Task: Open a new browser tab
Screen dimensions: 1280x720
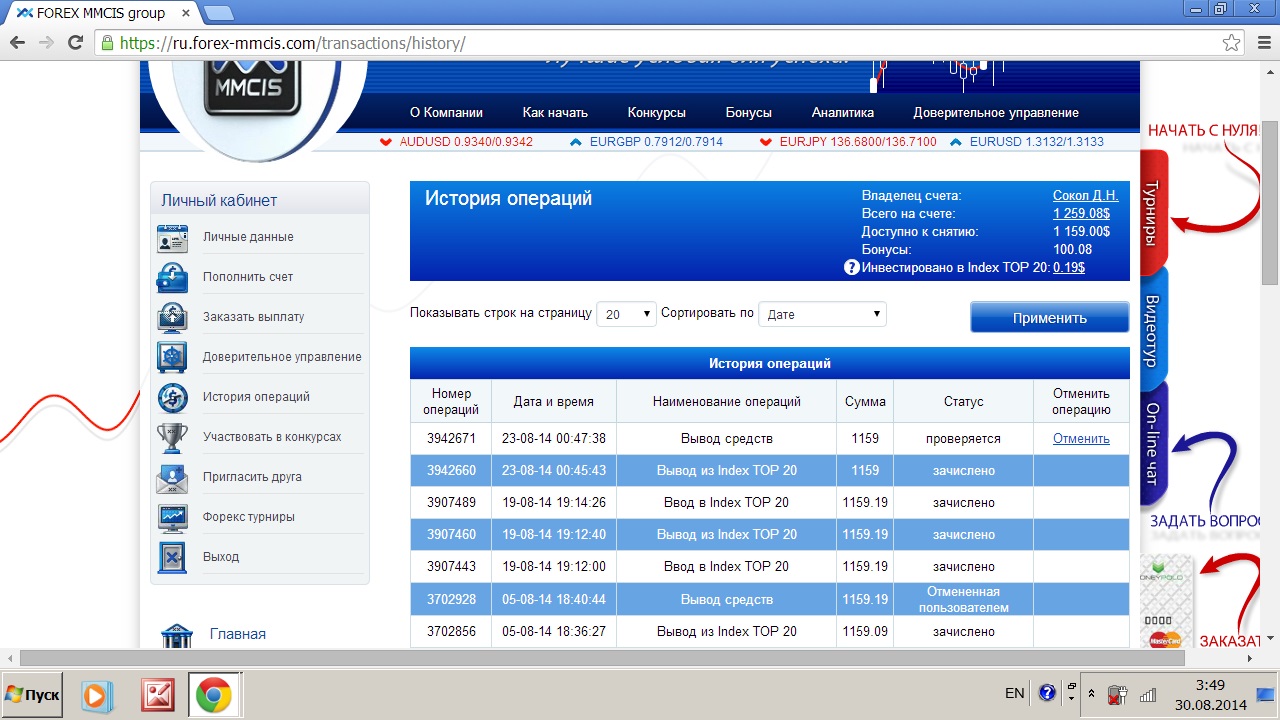Action: [218, 13]
